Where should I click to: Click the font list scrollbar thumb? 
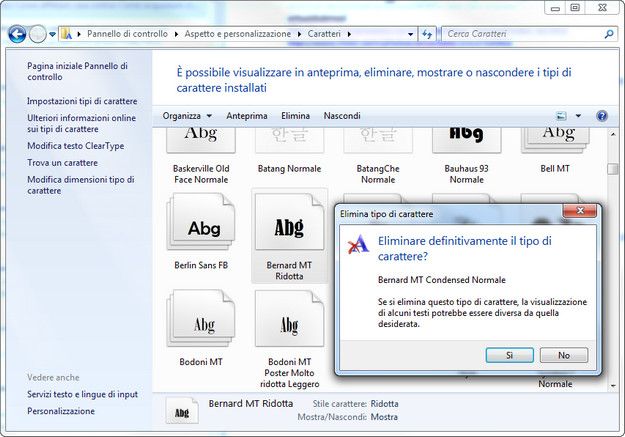point(613,169)
